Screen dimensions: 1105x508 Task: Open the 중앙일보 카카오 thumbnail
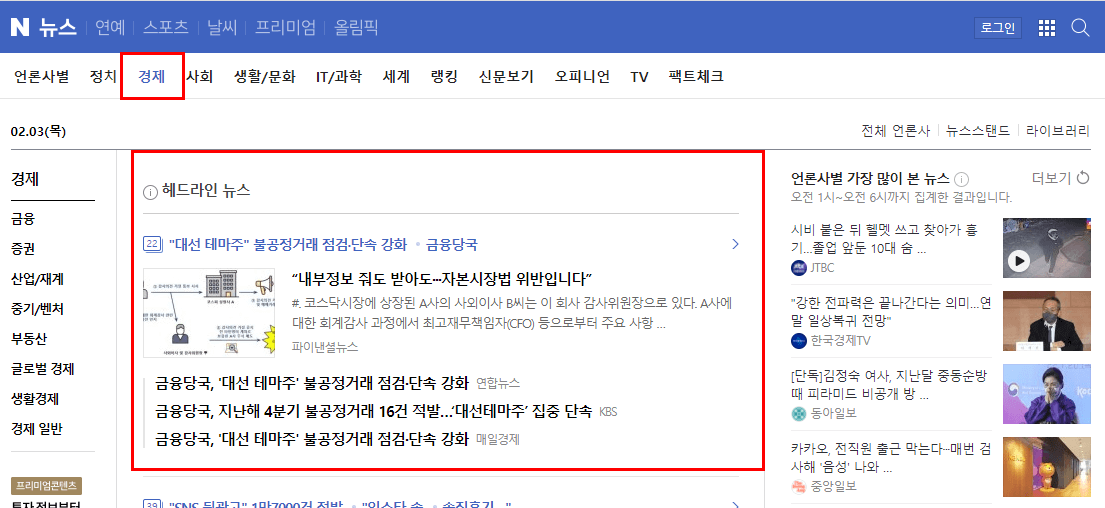tap(1046, 466)
